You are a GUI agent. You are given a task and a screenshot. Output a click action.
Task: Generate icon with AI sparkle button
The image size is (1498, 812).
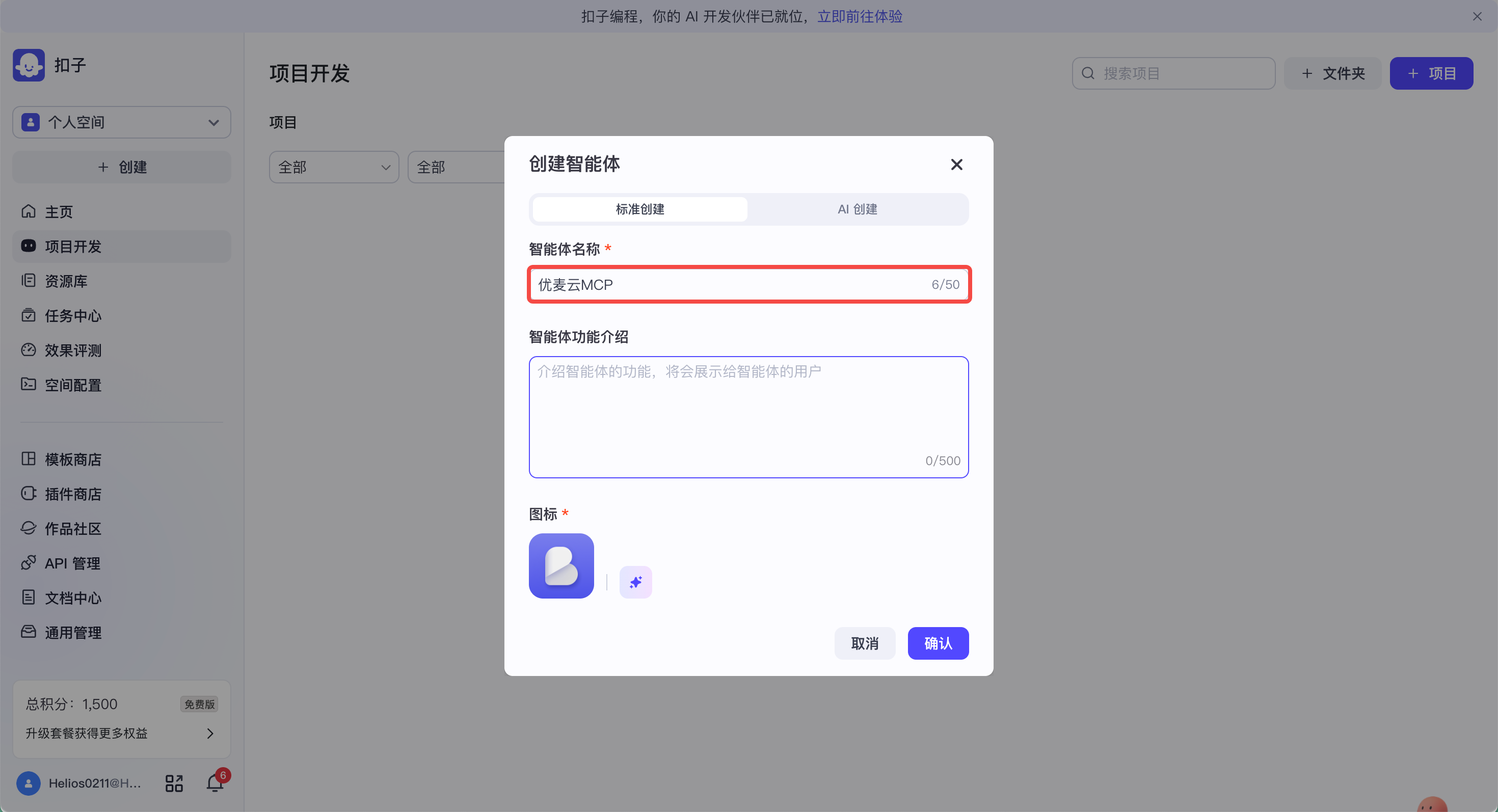point(635,582)
